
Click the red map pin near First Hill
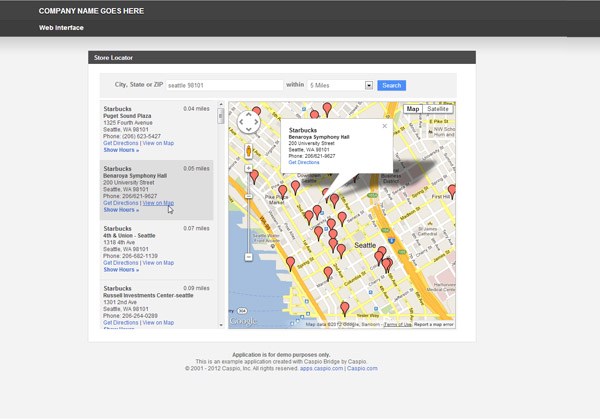(x=451, y=190)
